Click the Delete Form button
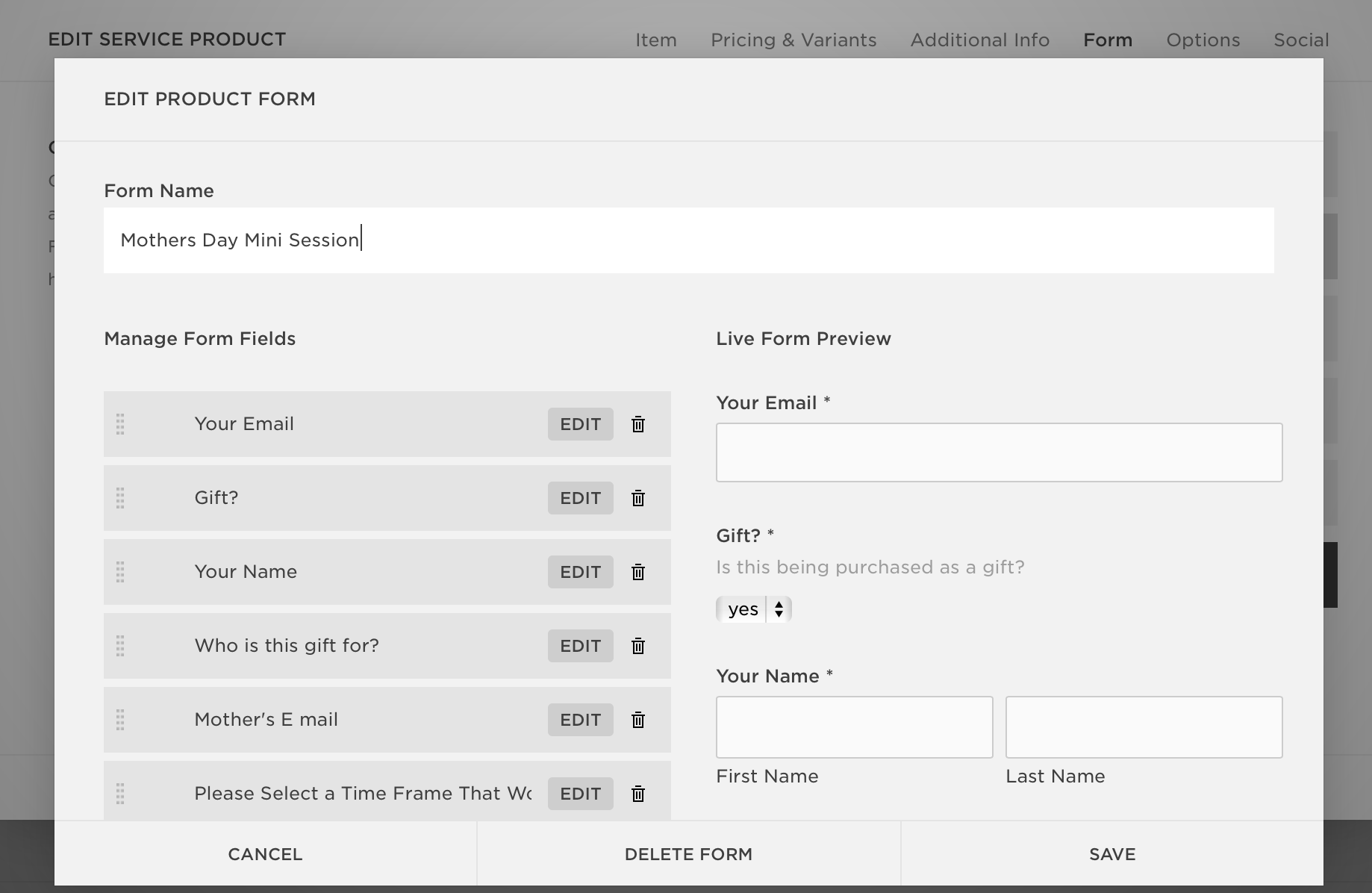 coord(688,853)
